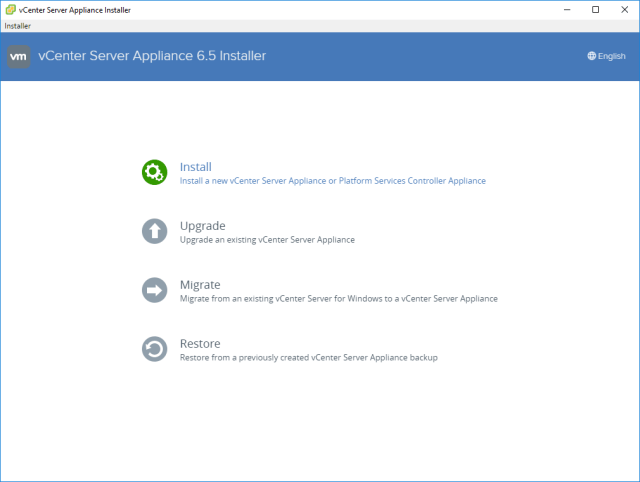Image resolution: width=640 pixels, height=482 pixels.
Task: Select the Install heading link
Action: (x=195, y=167)
